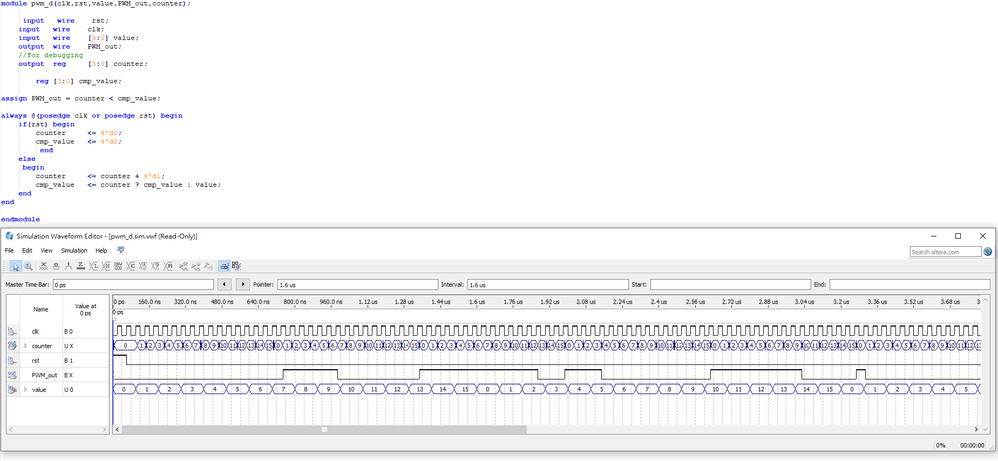The image size is (998, 461).
Task: Click the 800.0 ns timeline label
Action: (x=295, y=302)
